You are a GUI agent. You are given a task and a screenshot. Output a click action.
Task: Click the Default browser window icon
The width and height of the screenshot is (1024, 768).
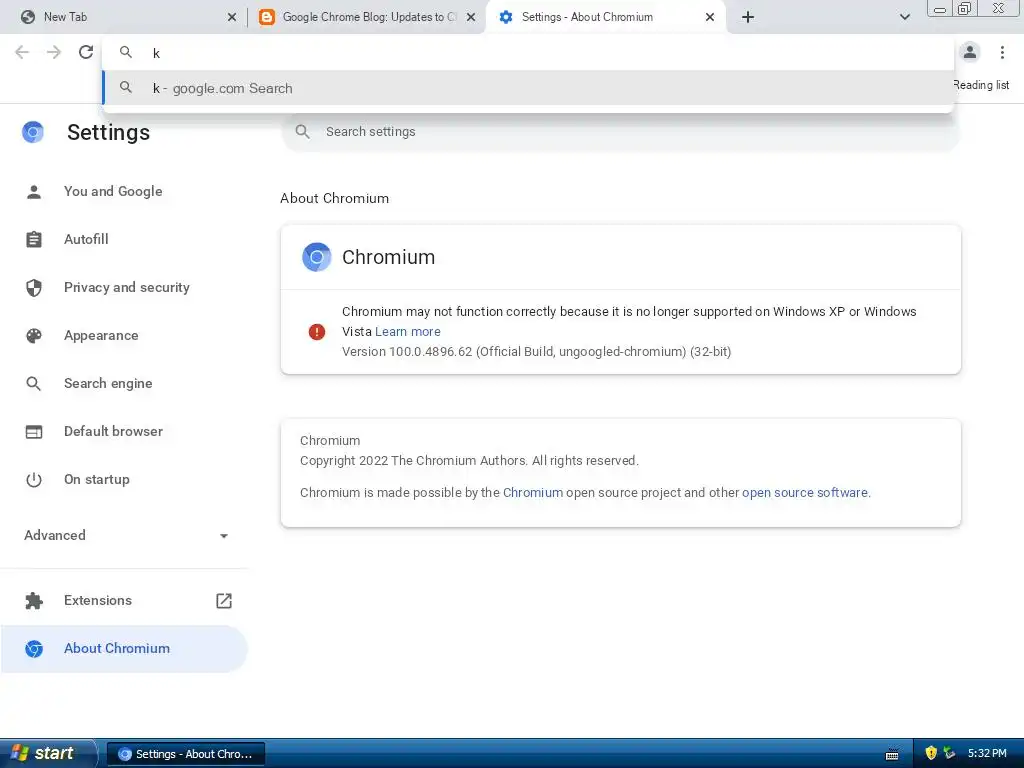(34, 432)
